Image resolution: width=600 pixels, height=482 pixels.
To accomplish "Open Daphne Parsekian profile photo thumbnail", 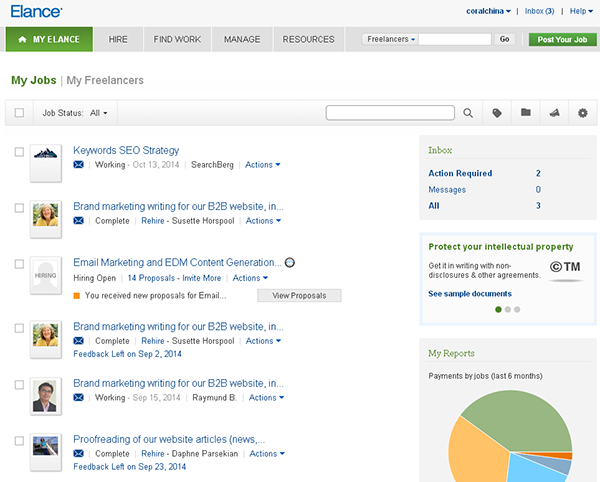I will click(x=46, y=452).
